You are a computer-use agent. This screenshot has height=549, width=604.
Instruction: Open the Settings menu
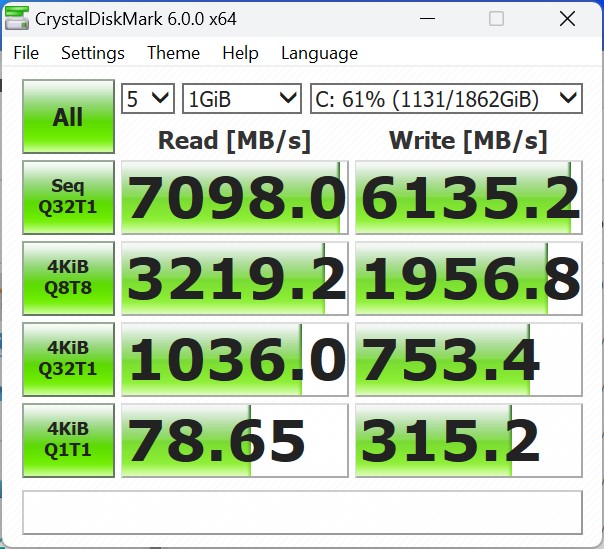[93, 53]
